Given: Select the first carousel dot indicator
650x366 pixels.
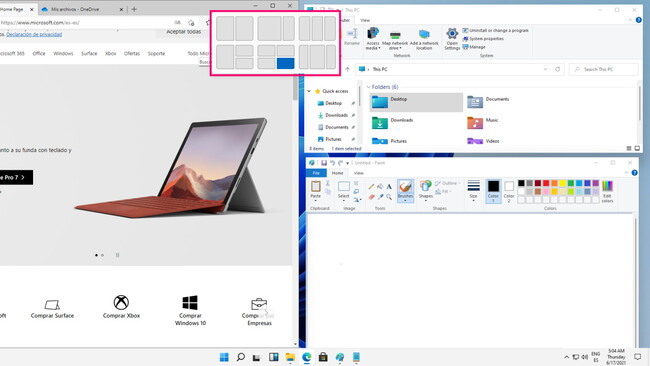Looking at the screenshot, I should [x=97, y=255].
